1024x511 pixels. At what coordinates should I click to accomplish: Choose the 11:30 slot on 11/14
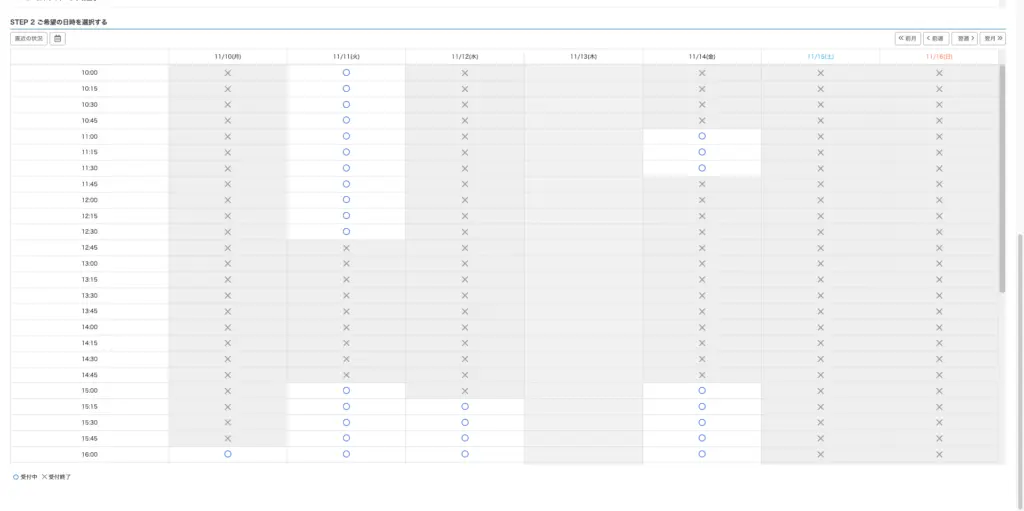pyautogui.click(x=702, y=168)
